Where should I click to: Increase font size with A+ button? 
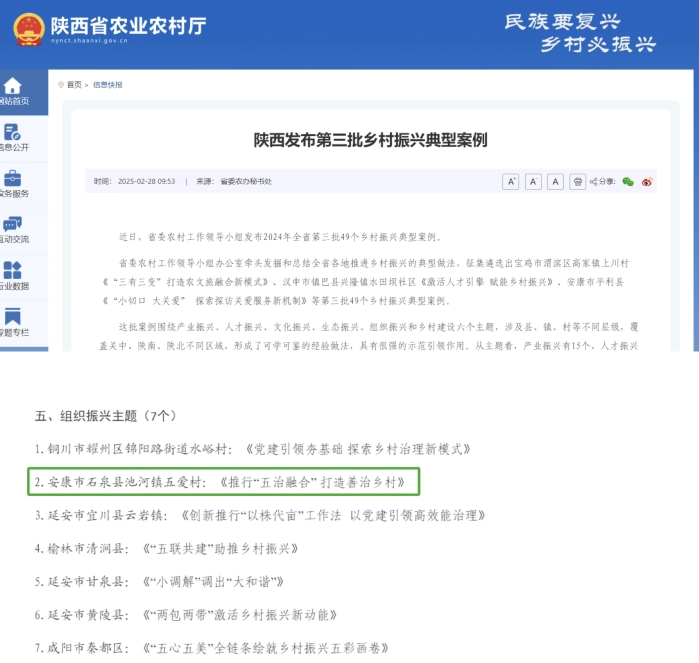point(510,182)
